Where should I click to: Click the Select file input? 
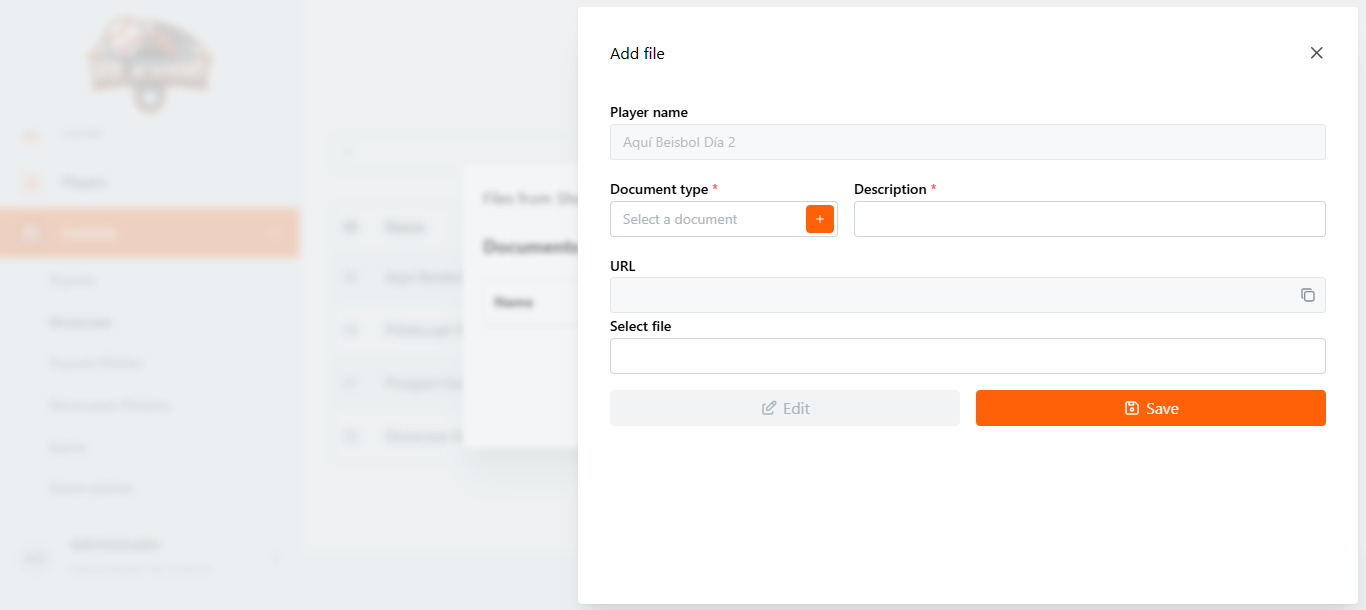[968, 356]
